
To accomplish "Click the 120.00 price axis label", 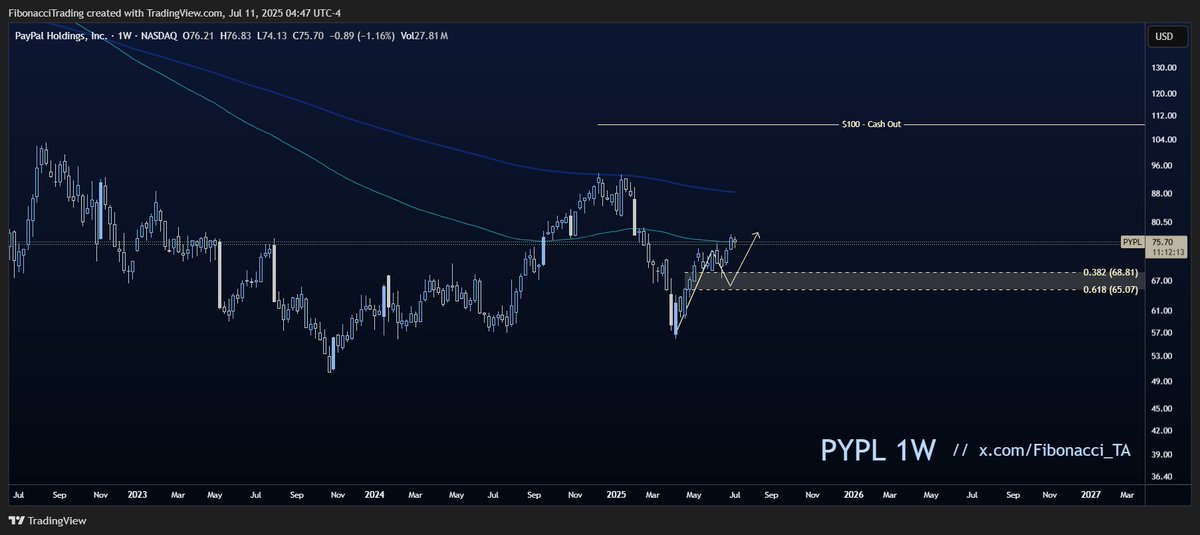I will [1163, 93].
